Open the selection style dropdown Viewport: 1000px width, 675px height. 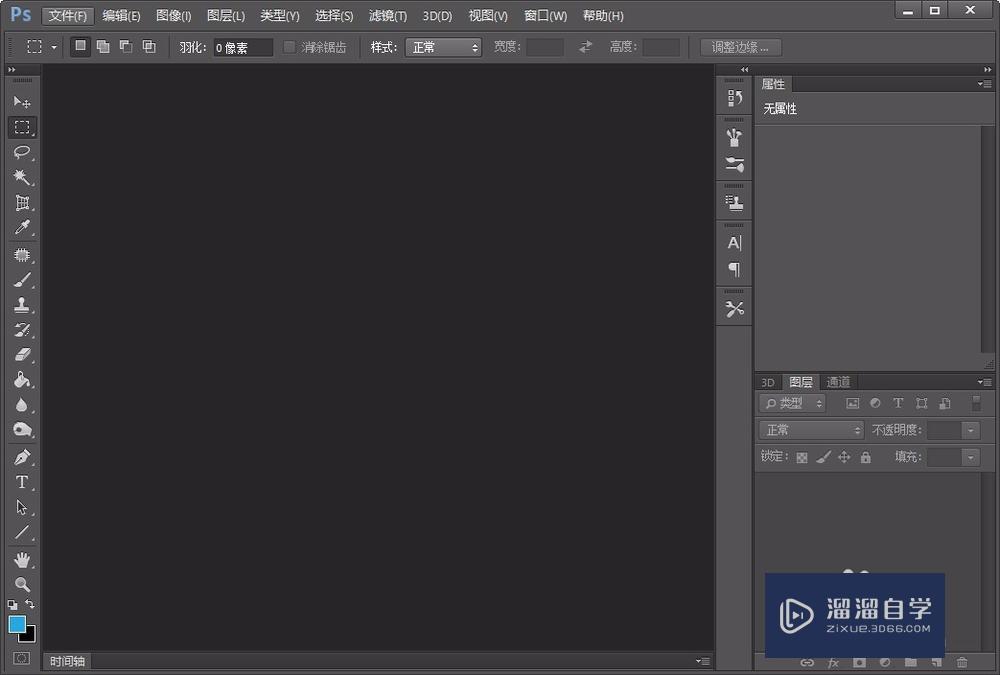click(x=443, y=46)
